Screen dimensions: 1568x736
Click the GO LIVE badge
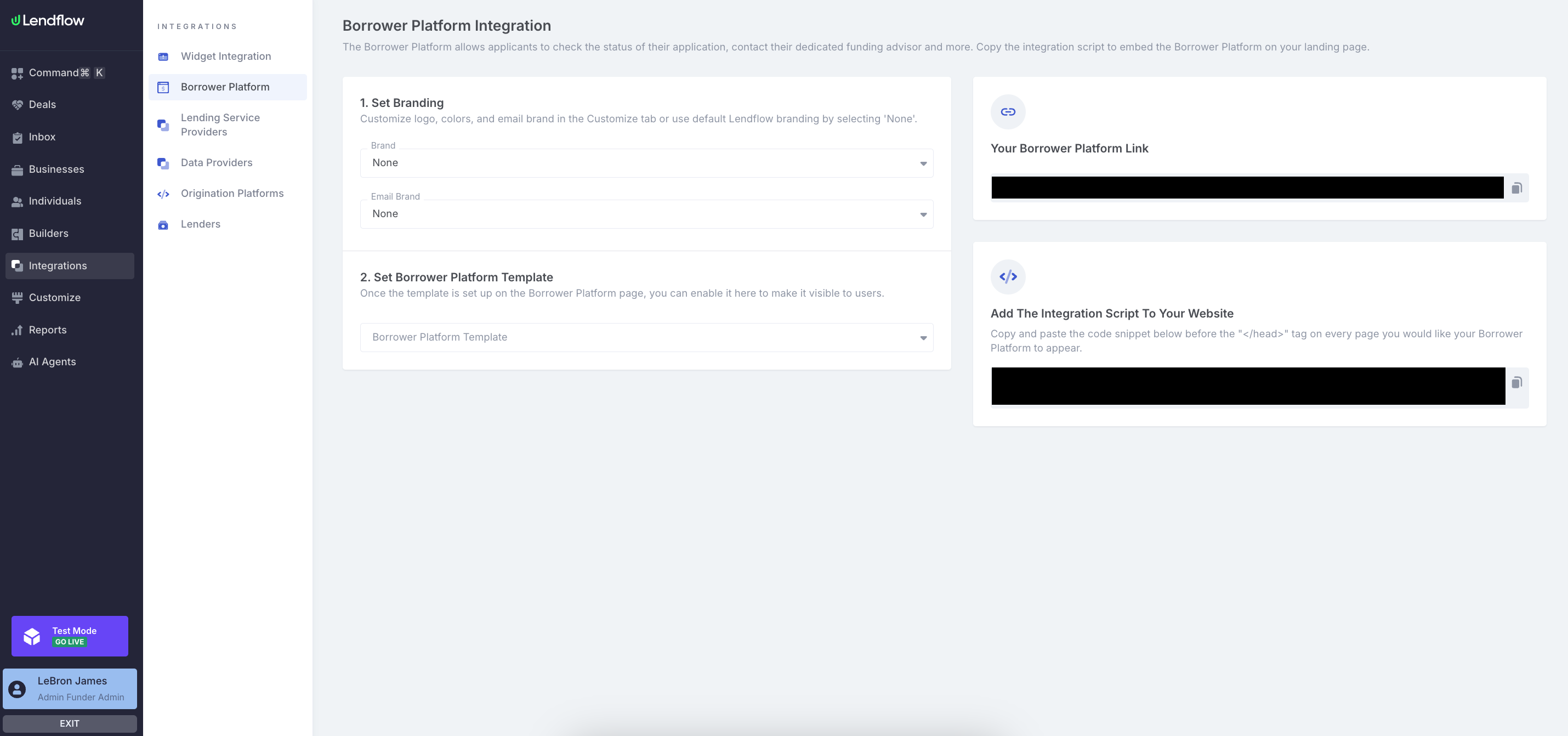[70, 642]
